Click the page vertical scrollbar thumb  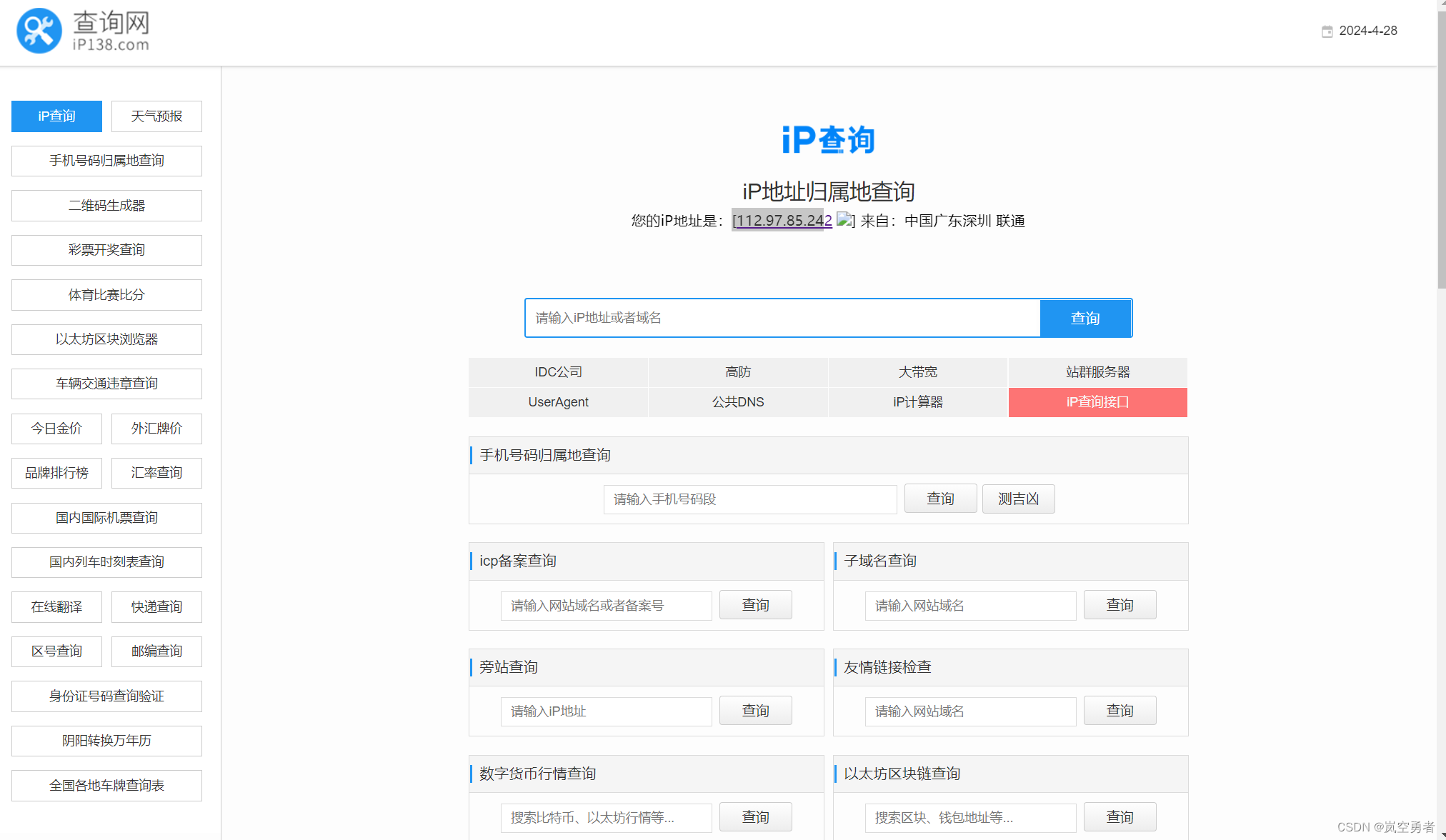(1441, 150)
